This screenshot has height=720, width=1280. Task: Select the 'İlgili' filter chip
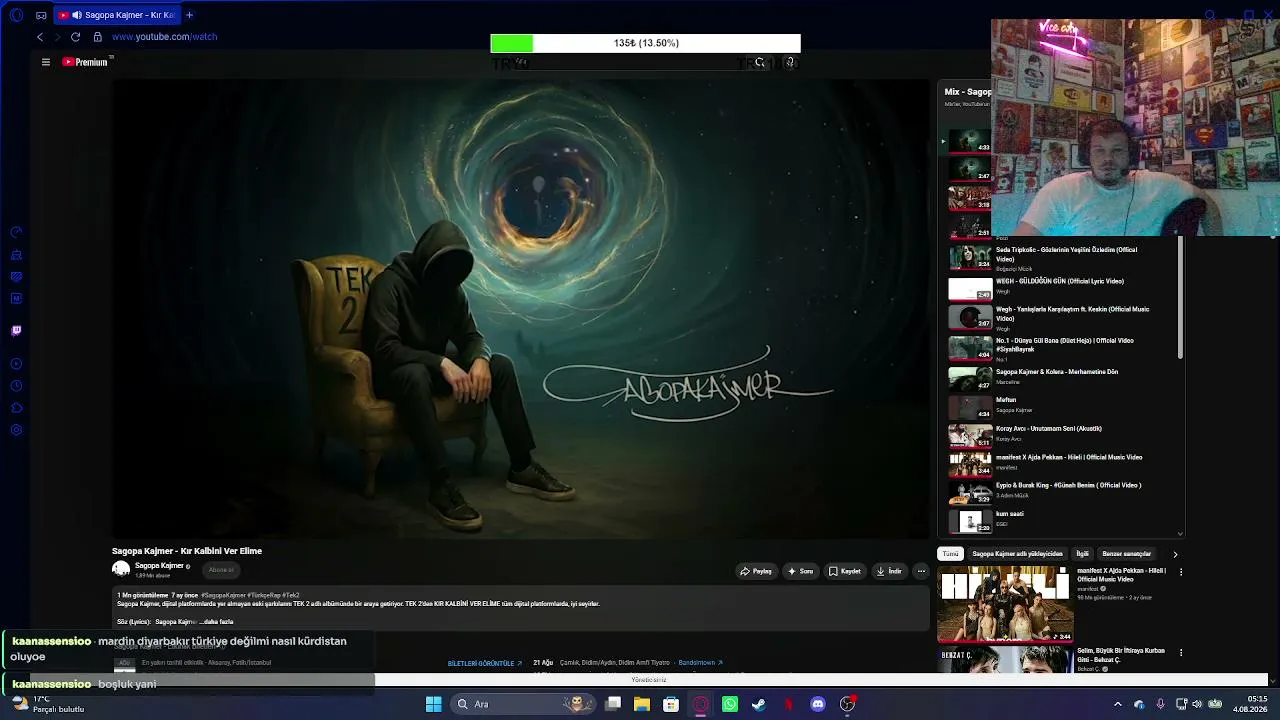pos(1082,553)
